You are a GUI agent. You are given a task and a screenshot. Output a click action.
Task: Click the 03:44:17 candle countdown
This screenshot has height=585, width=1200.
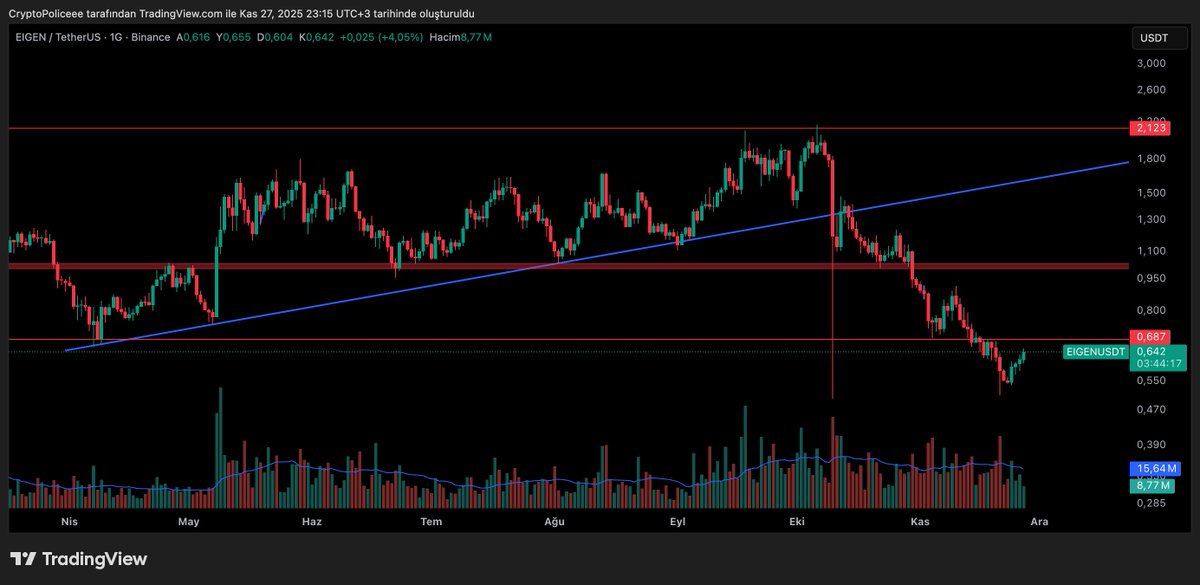pyautogui.click(x=1158, y=364)
